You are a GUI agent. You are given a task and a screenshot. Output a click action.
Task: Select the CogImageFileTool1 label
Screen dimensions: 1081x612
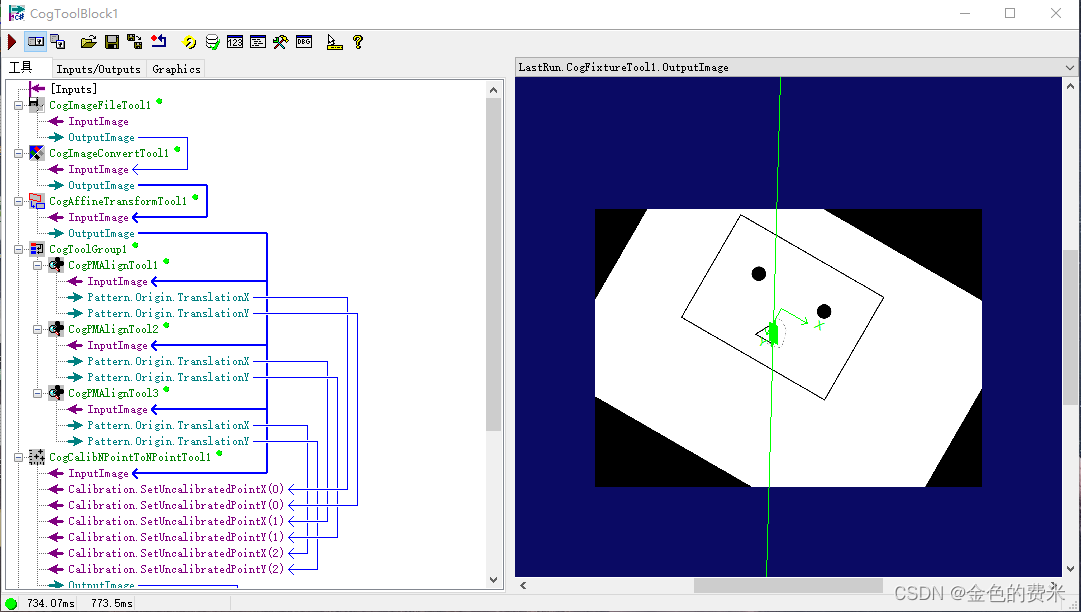pos(99,105)
